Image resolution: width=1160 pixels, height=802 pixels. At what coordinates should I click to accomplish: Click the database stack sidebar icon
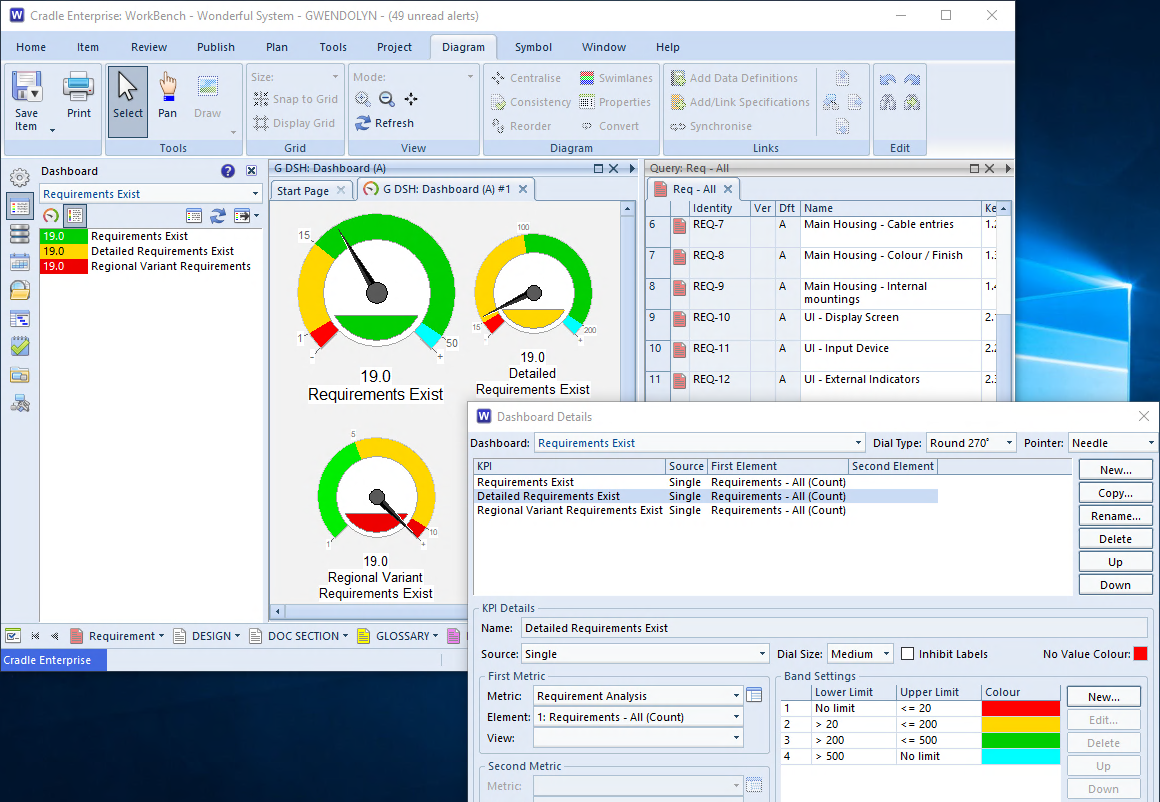(x=20, y=234)
